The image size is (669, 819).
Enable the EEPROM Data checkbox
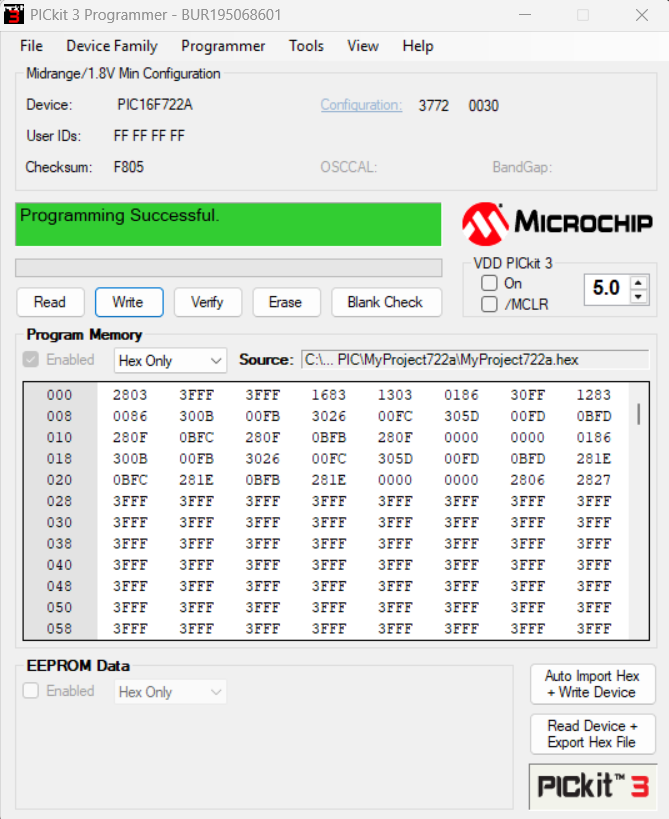pyautogui.click(x=31, y=691)
